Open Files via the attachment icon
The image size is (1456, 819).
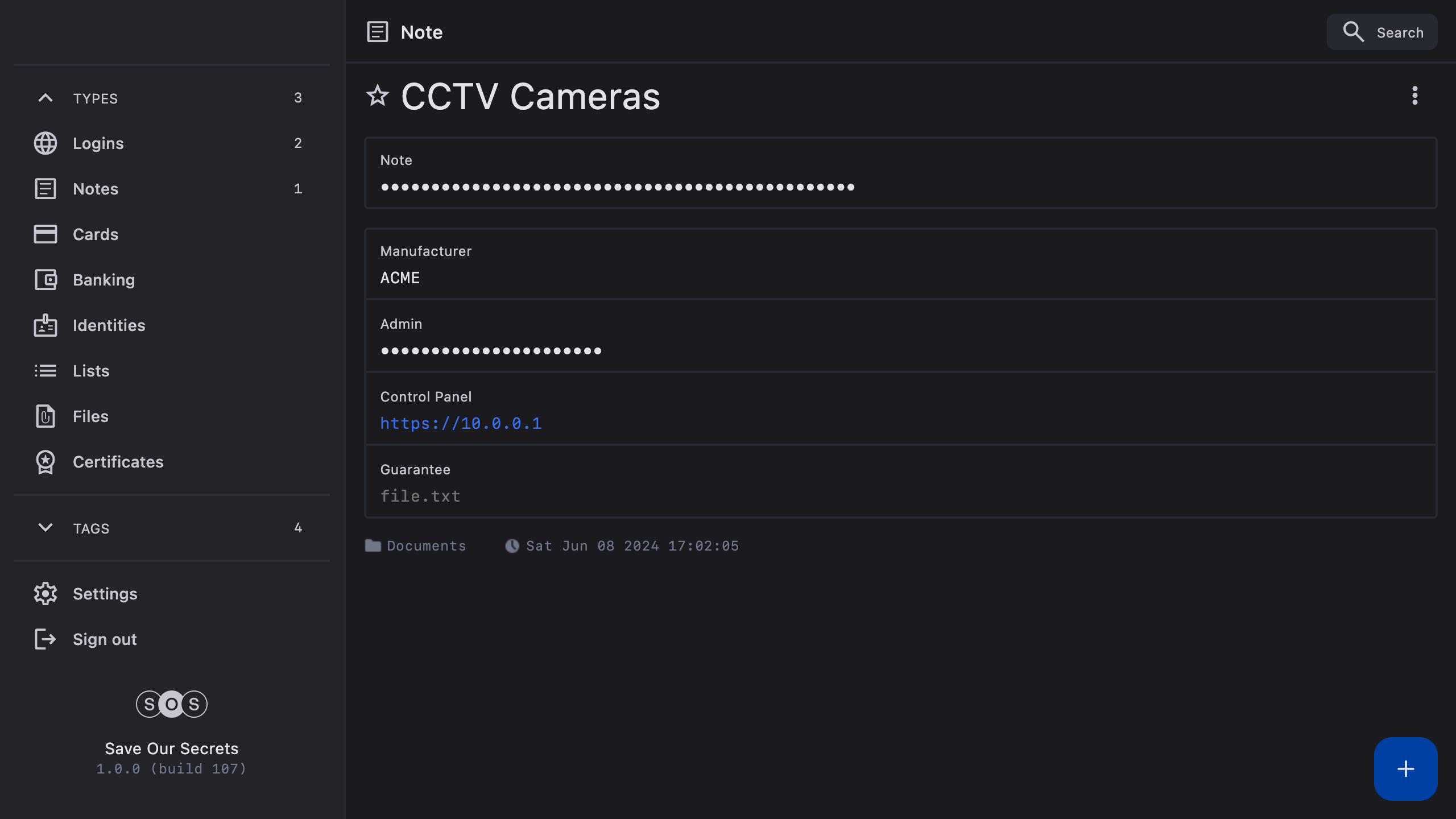45,416
